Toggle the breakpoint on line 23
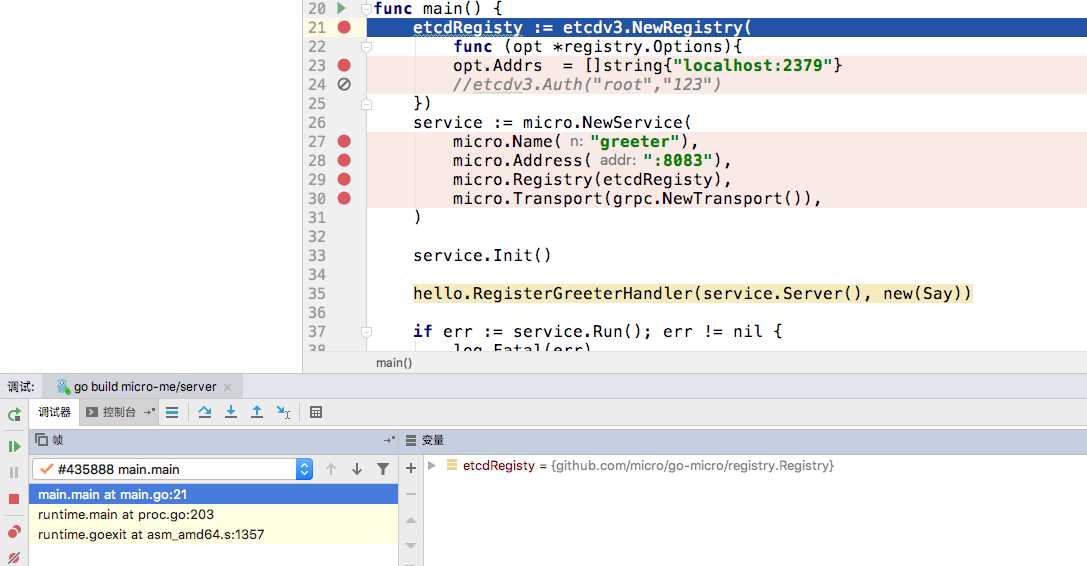 tap(344, 65)
